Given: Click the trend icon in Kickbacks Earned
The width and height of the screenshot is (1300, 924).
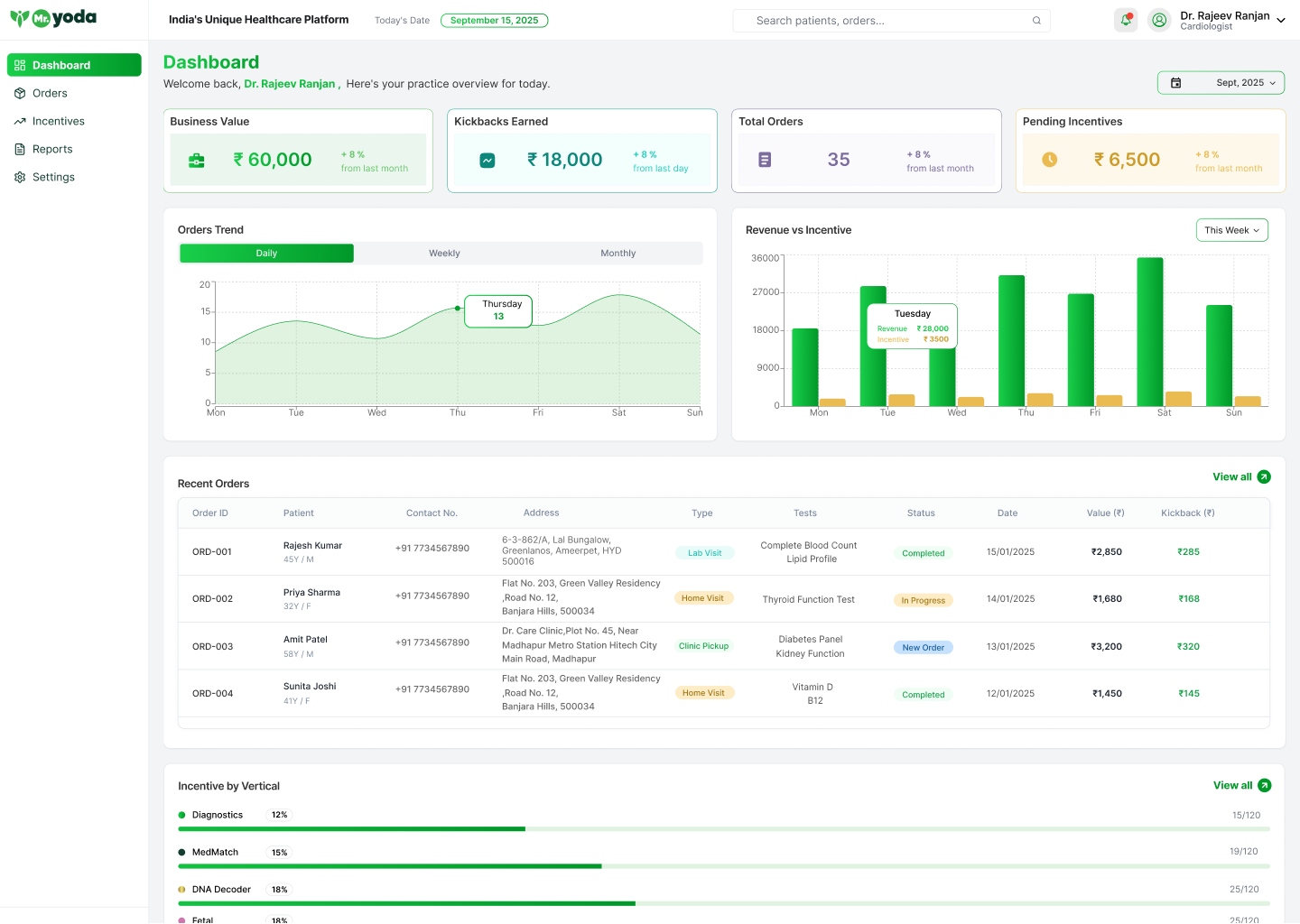Looking at the screenshot, I should (487, 161).
